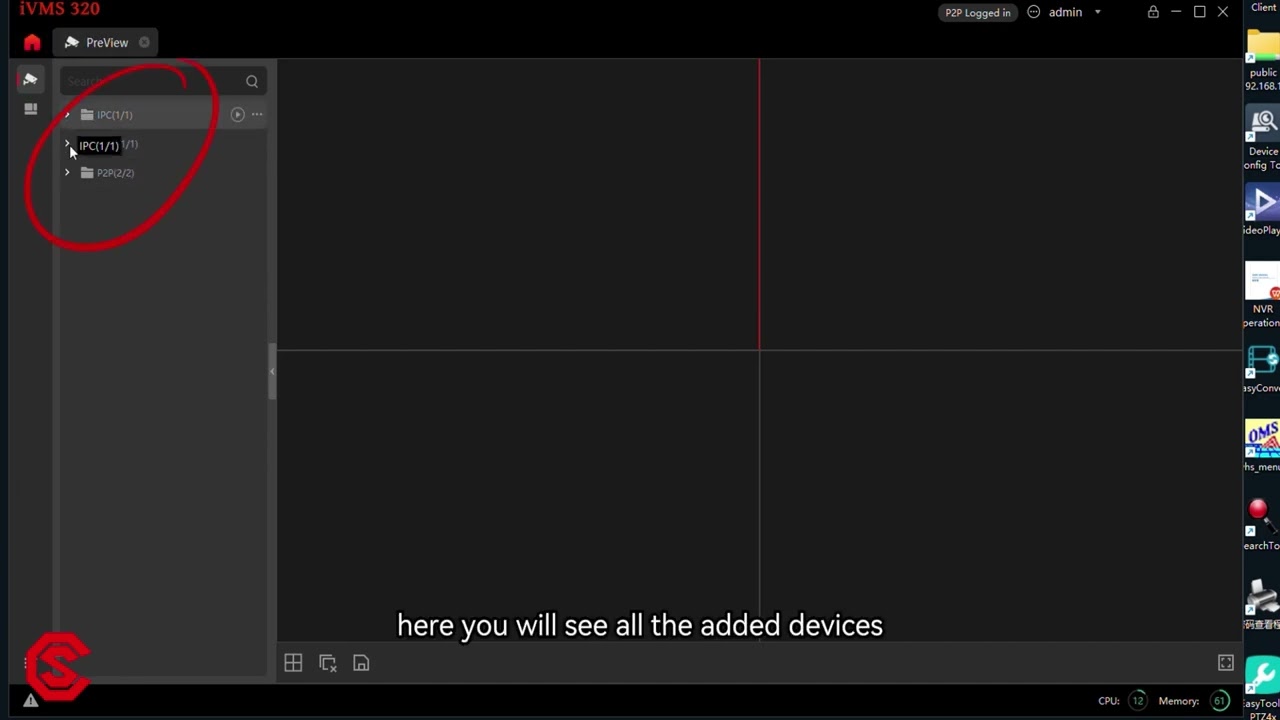Open the NVR operation desktop document
This screenshot has height=720, width=1280.
click(1263, 295)
